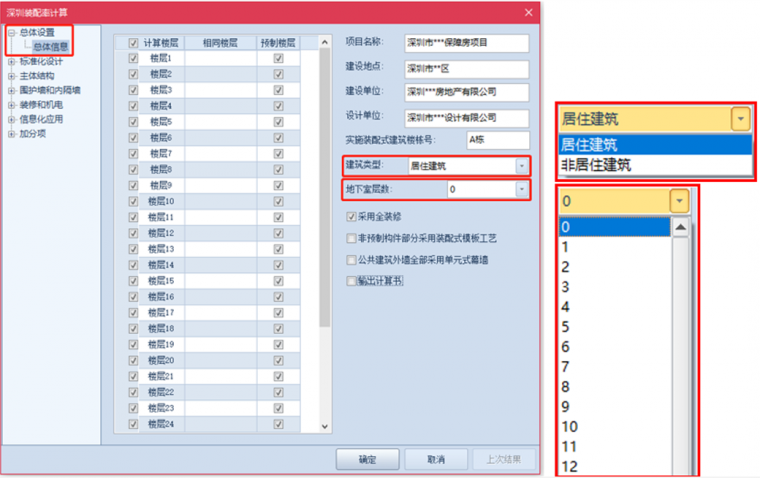Toggle the 采用全装修 checkbox
The width and height of the screenshot is (760, 478).
tap(351, 216)
